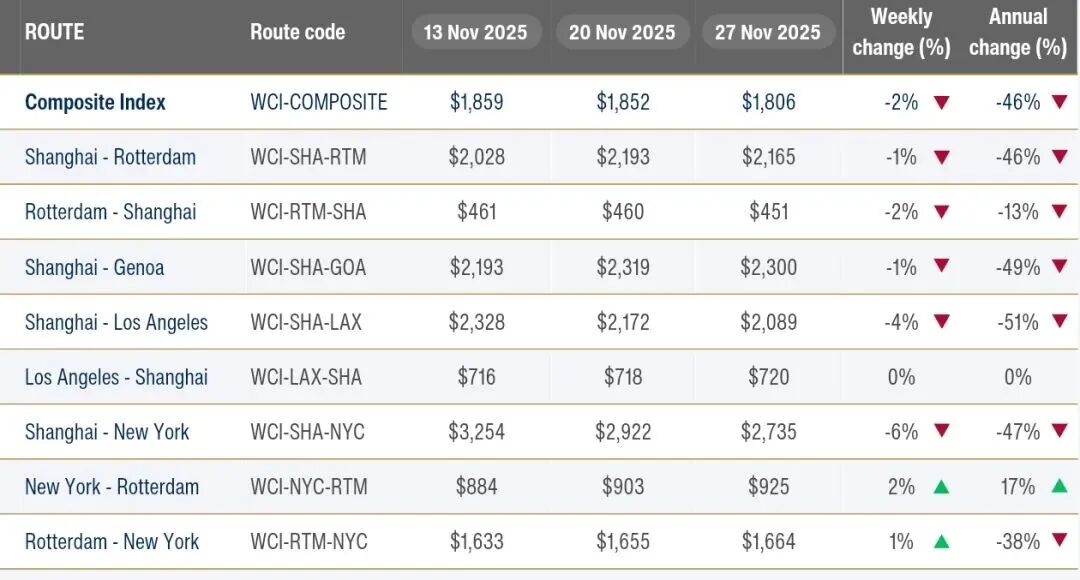Click Rotterdam - Shanghai annual down arrow
The width and height of the screenshot is (1080, 580).
coord(1059,212)
